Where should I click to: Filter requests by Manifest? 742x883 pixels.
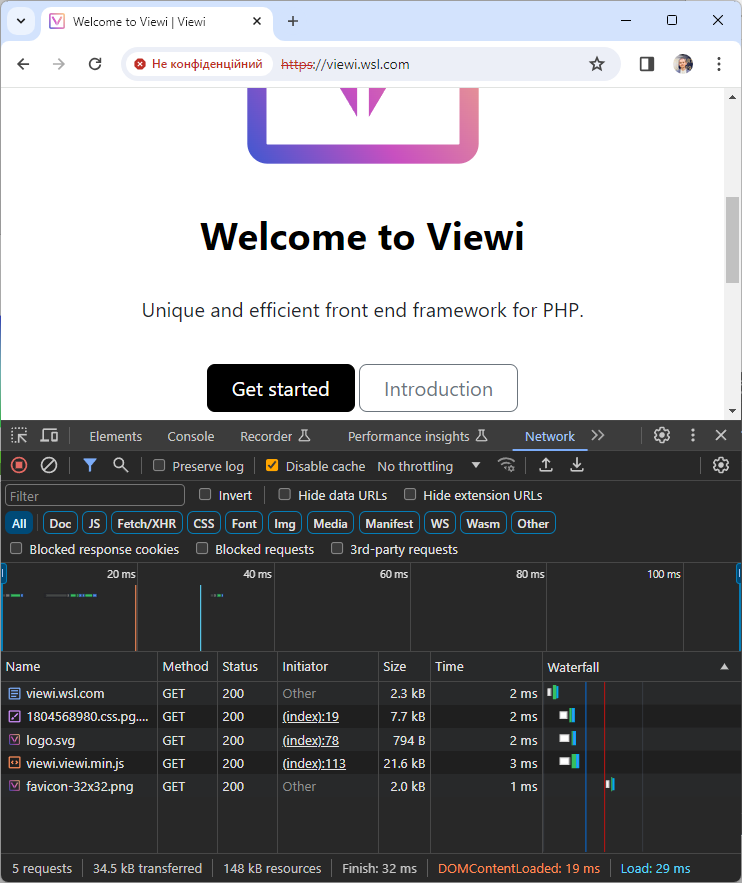pyautogui.click(x=389, y=524)
